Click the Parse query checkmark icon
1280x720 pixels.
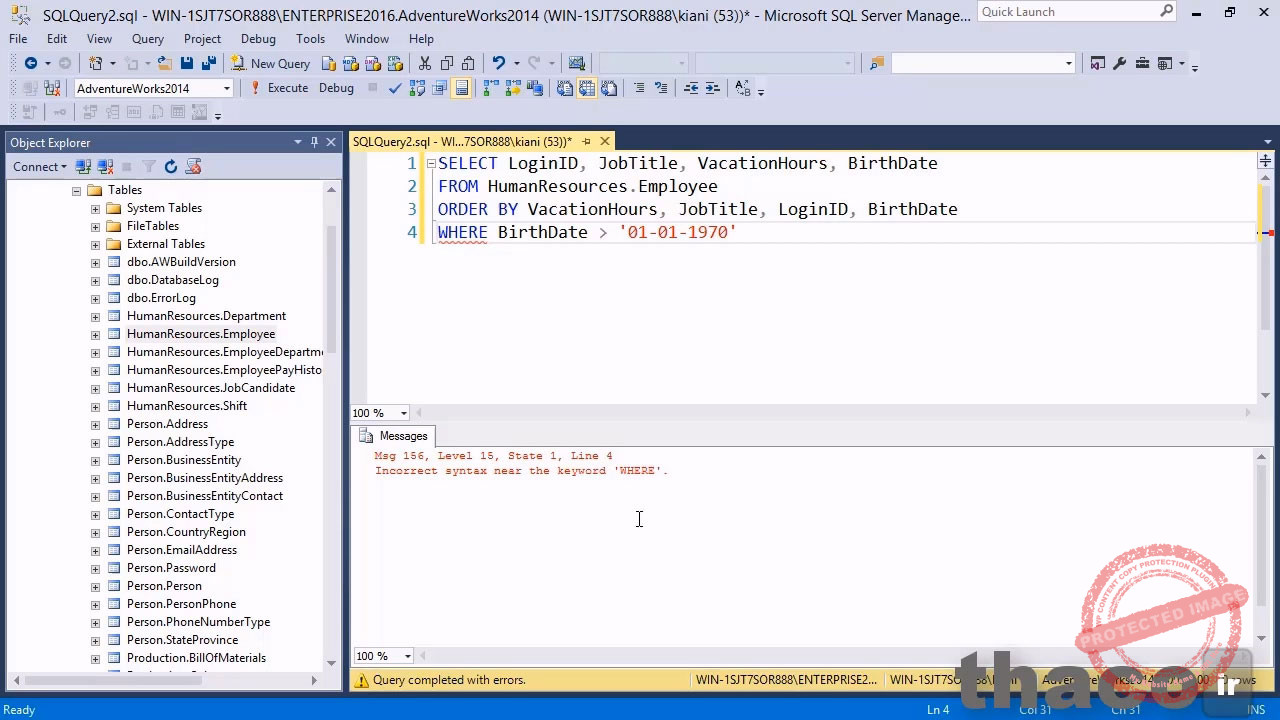395,88
